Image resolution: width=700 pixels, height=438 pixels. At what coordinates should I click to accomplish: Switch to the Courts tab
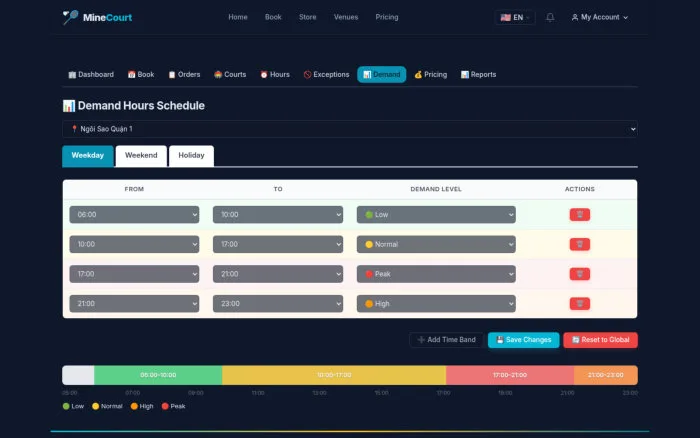coord(230,75)
